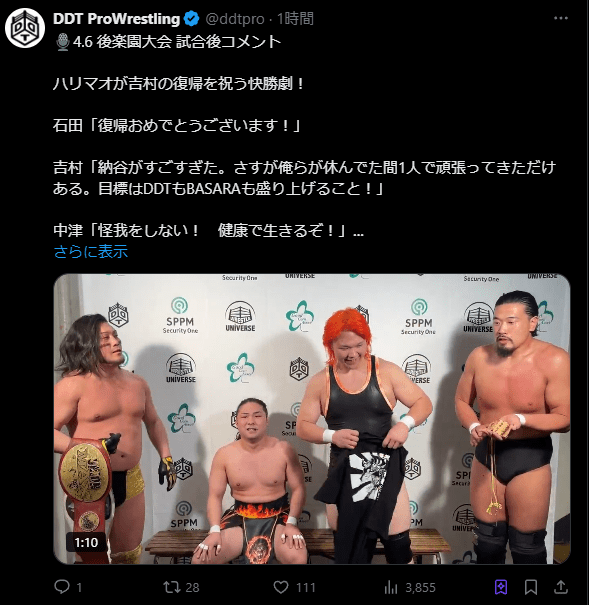589x605 pixels.
Task: Open the retweet options icon
Action: pyautogui.click(x=172, y=587)
